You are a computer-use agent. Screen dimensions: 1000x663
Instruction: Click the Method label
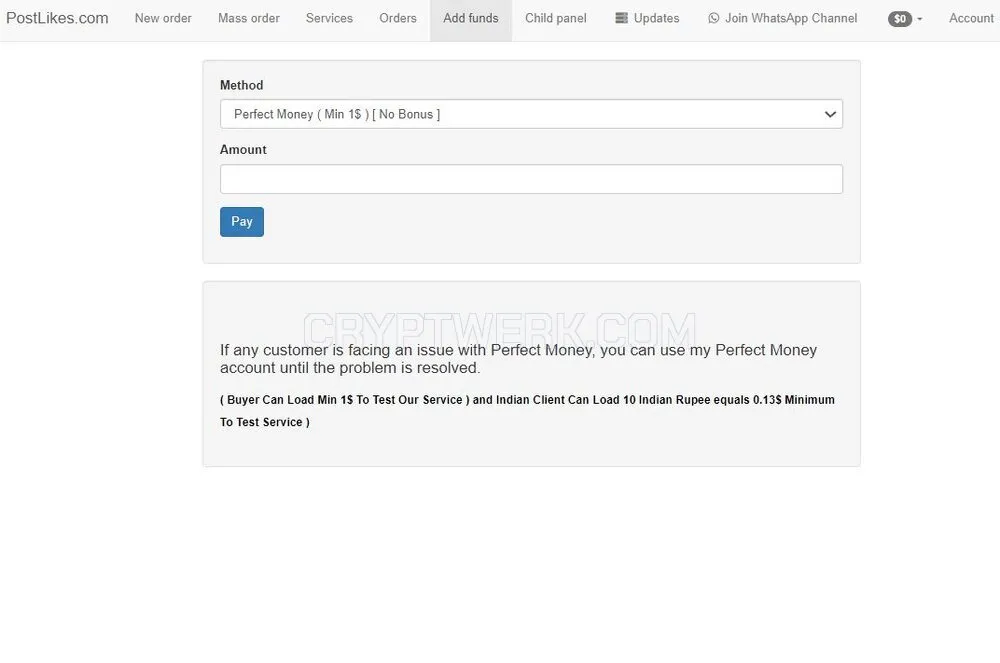click(x=242, y=85)
